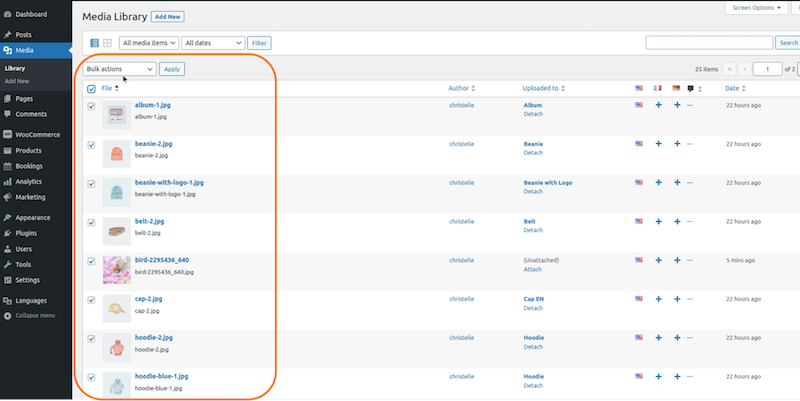Uncheck the beanie-2.jpg checkbox
Viewport: 800px width, 401px height.
click(x=91, y=145)
